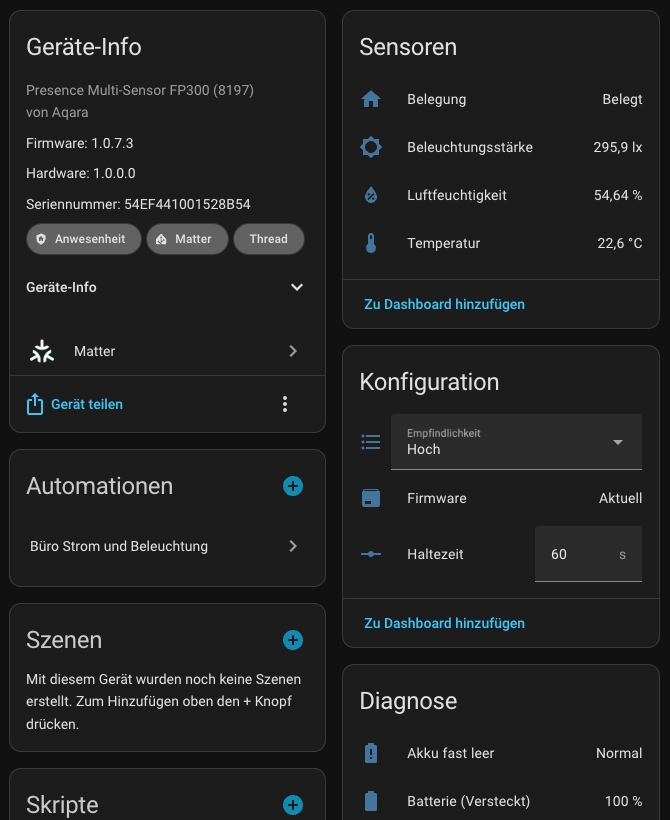Viewport: 670px width, 820px height.
Task: Select the Temperatur thermometer icon
Action: [x=371, y=243]
